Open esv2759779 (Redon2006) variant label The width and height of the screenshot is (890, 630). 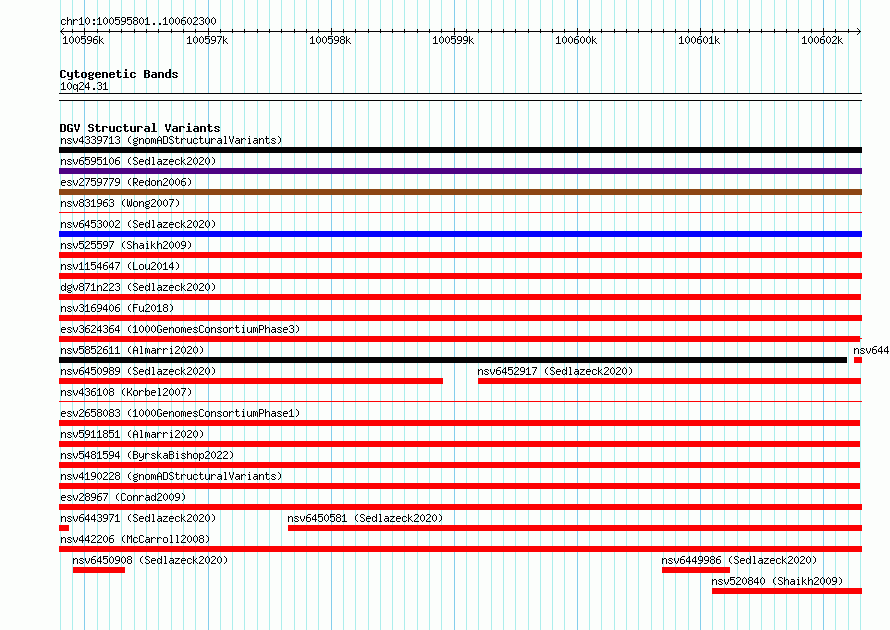126,182
